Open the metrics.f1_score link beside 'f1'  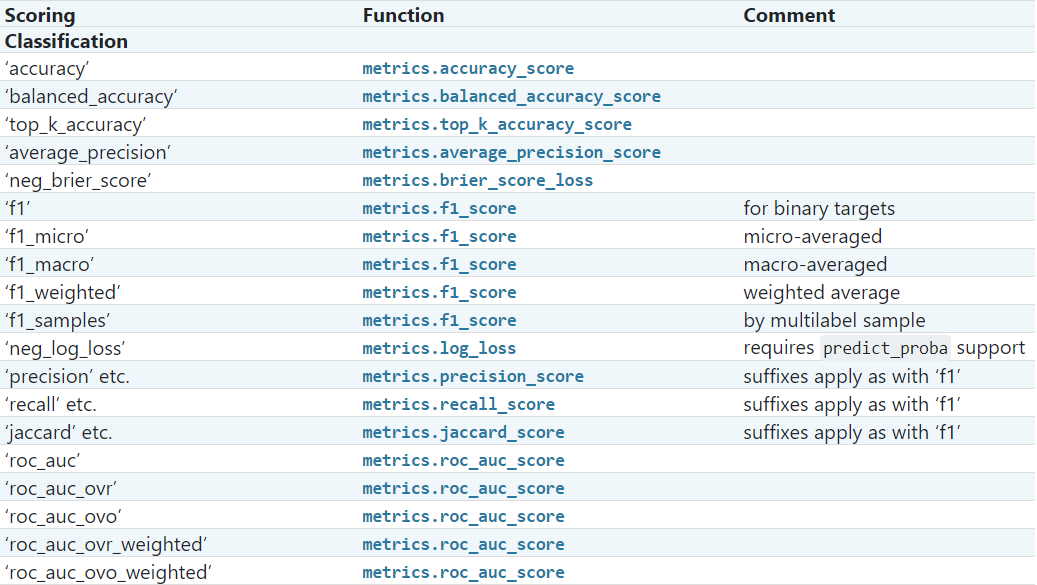click(440, 208)
